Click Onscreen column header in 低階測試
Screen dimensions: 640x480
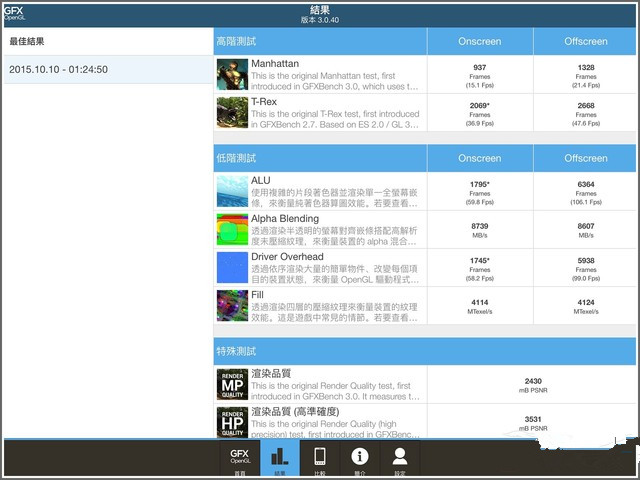pyautogui.click(x=480, y=158)
